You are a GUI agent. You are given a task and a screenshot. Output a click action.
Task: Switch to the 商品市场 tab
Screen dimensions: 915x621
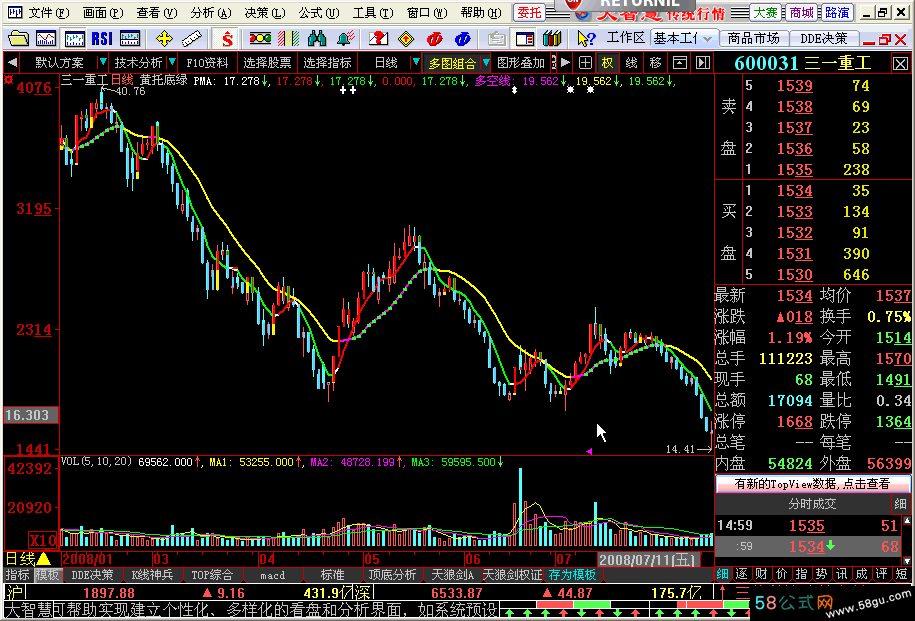click(753, 39)
